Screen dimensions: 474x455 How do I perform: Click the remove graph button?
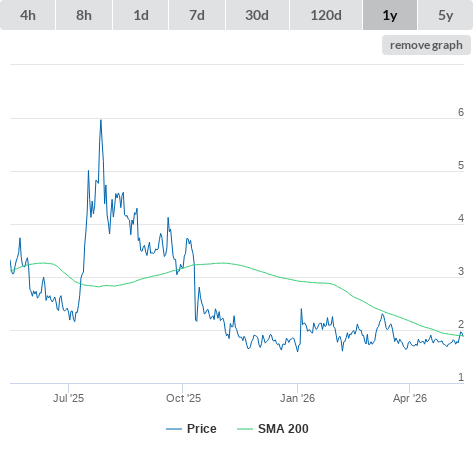point(426,45)
